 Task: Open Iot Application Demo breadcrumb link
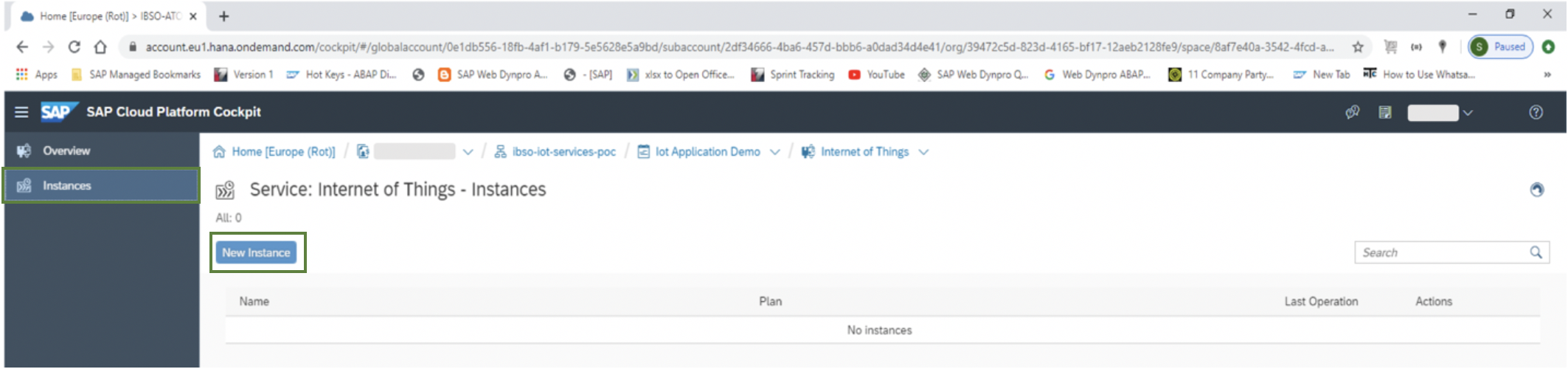pos(707,151)
